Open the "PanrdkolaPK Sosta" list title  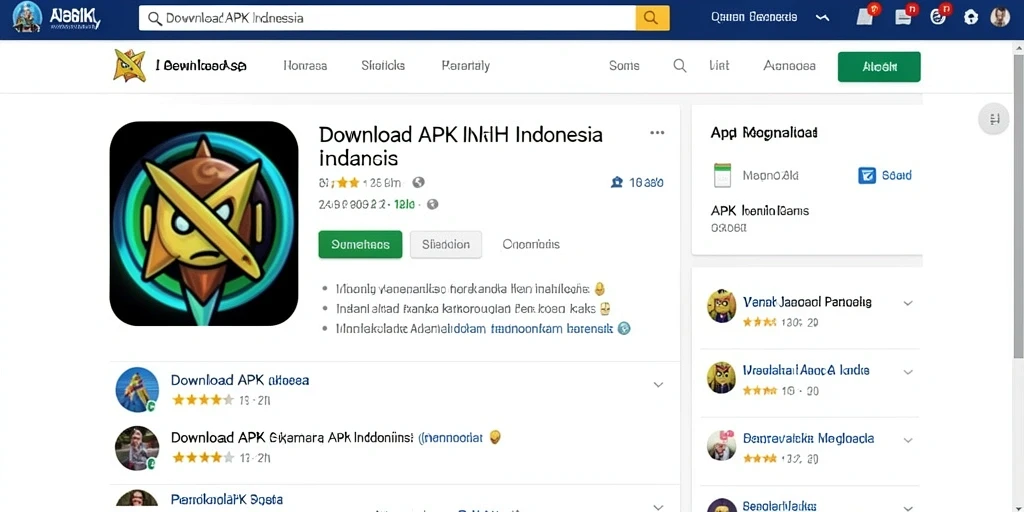[227, 500]
